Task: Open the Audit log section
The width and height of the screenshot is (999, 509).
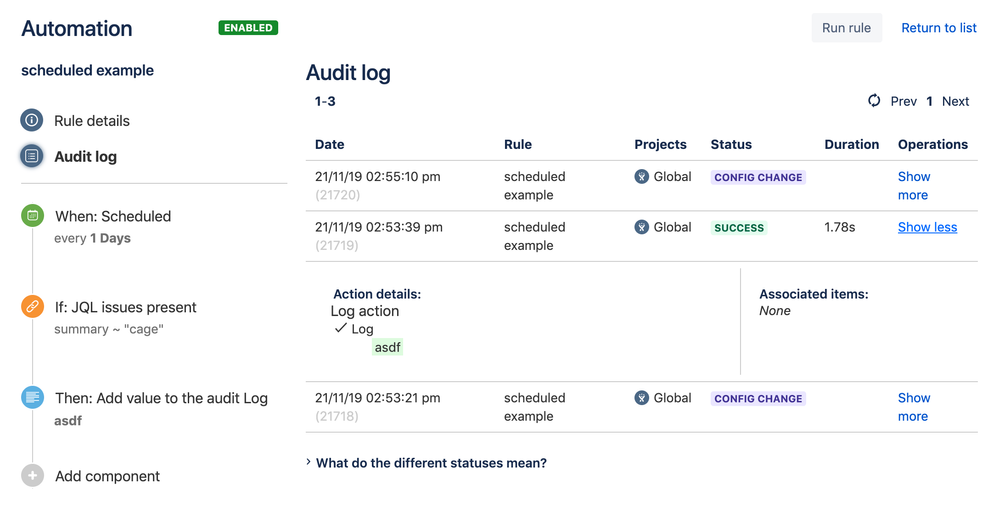Action: click(86, 157)
